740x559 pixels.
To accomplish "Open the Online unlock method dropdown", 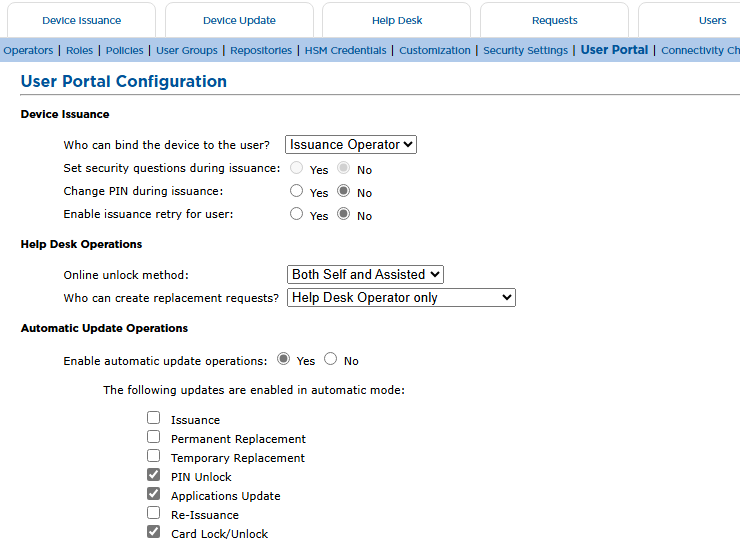I will 365,274.
